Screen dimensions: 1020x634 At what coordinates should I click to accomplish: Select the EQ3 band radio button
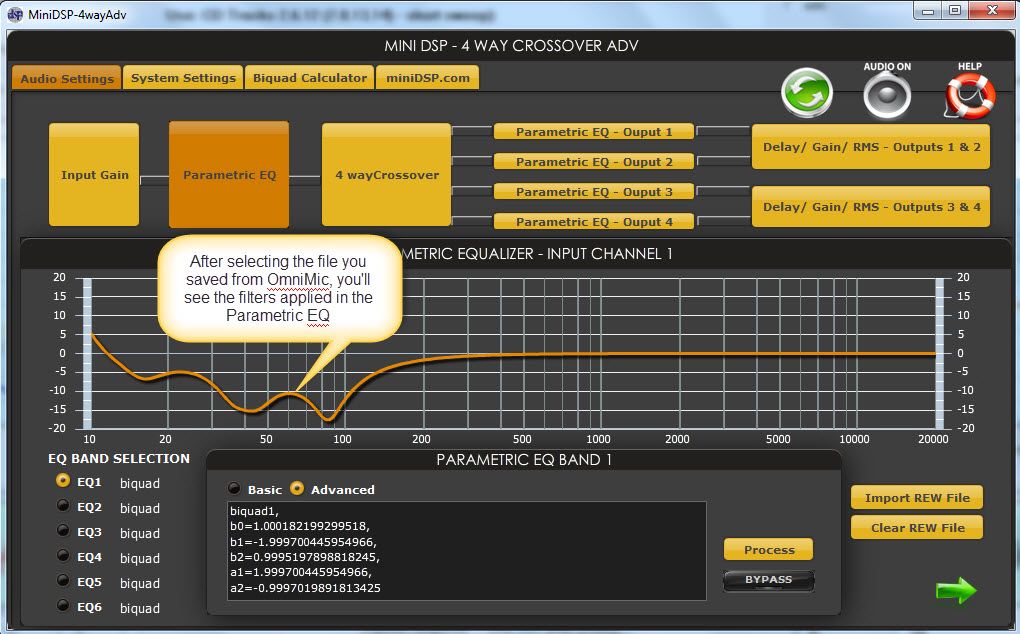(x=63, y=531)
